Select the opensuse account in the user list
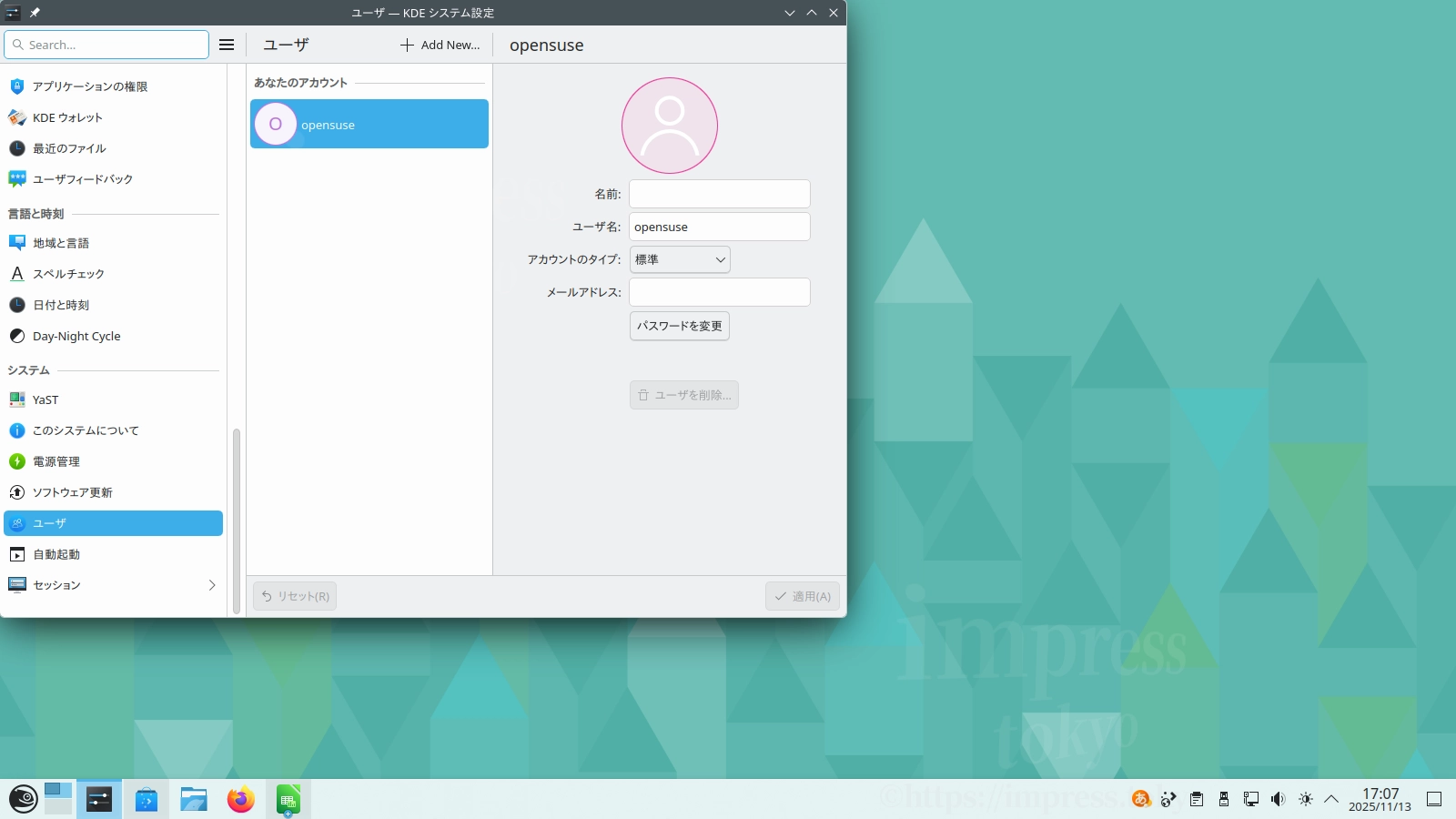This screenshot has height=819, width=1456. (369, 124)
